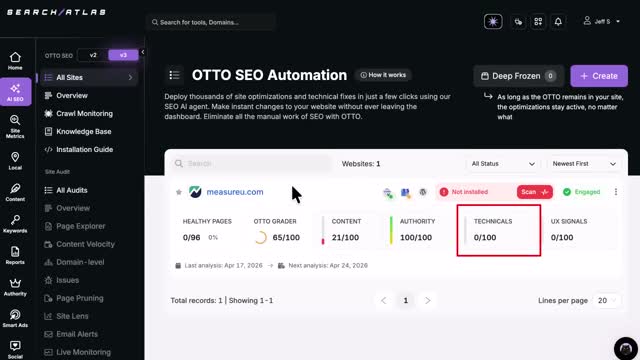Open the Deep Frozen button
Image resolution: width=640 pixels, height=360 pixels.
coord(518,76)
